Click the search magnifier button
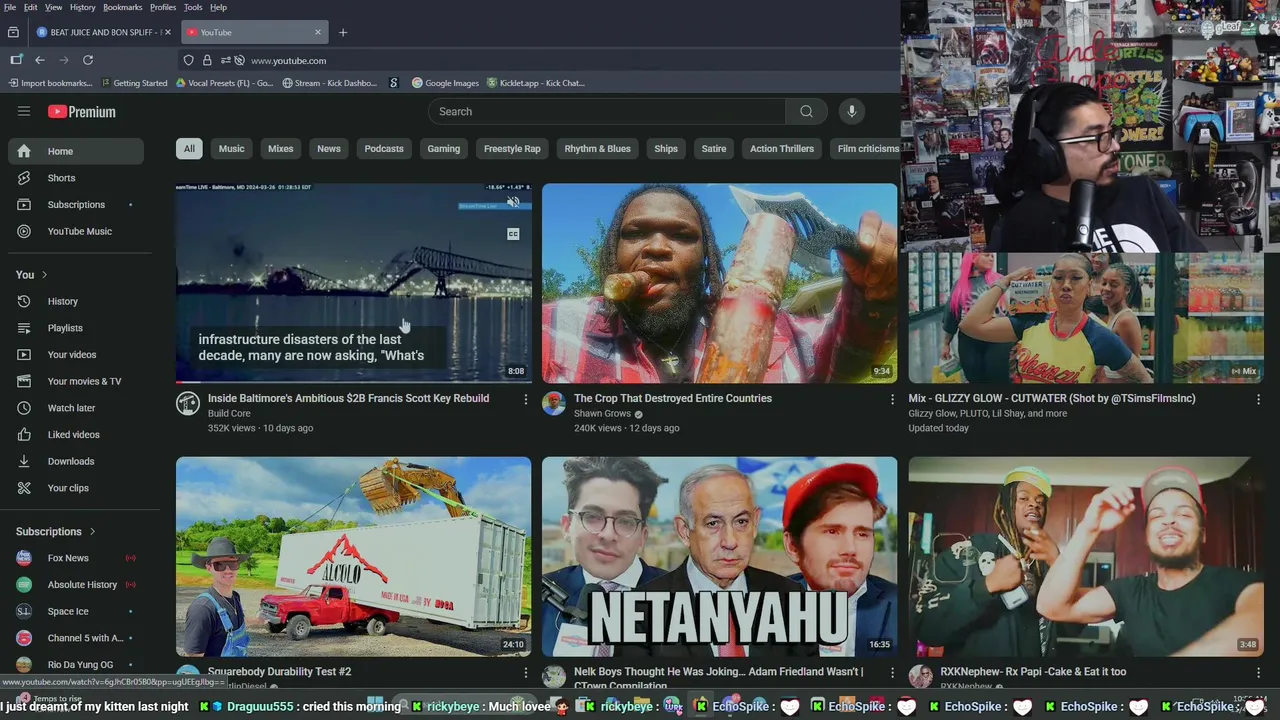1280x720 pixels. pos(806,111)
